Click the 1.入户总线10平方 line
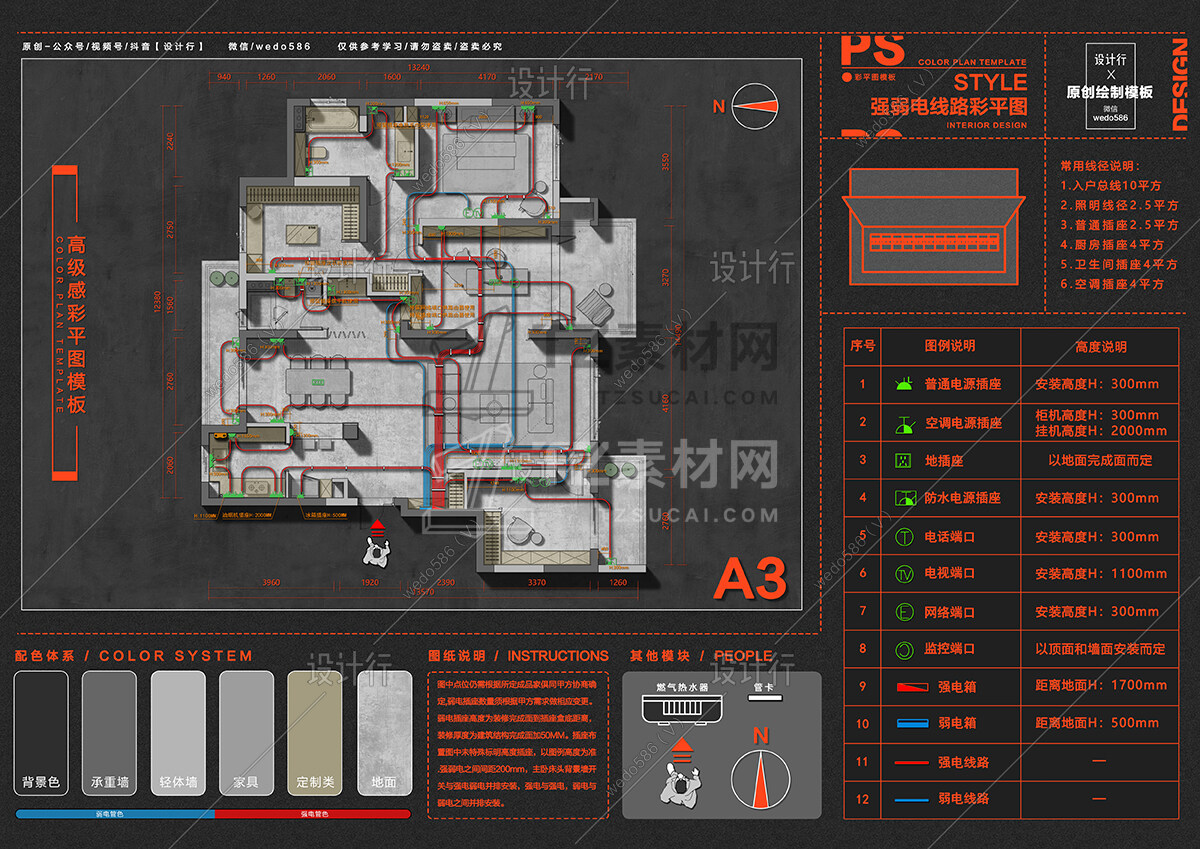 [1111, 185]
